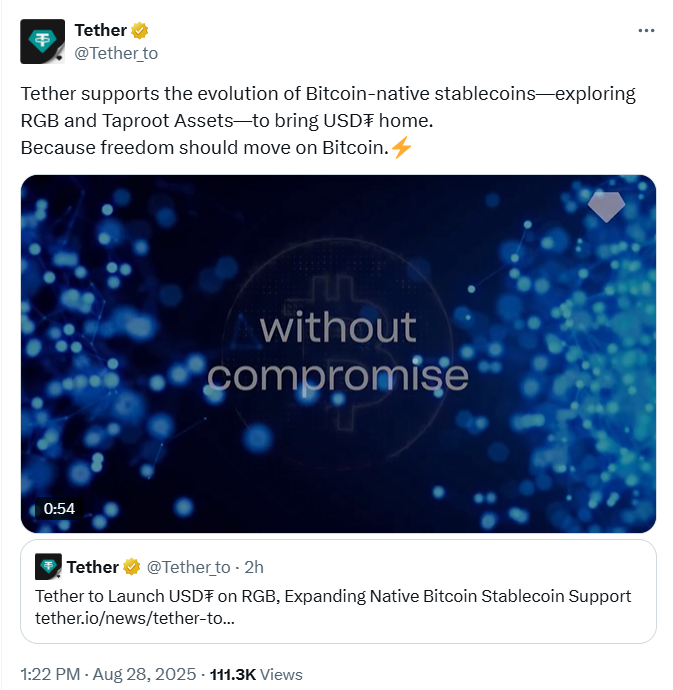Click the verified badge in the quoted tweet
Image resolution: width=673 pixels, height=690 pixels.
131,567
